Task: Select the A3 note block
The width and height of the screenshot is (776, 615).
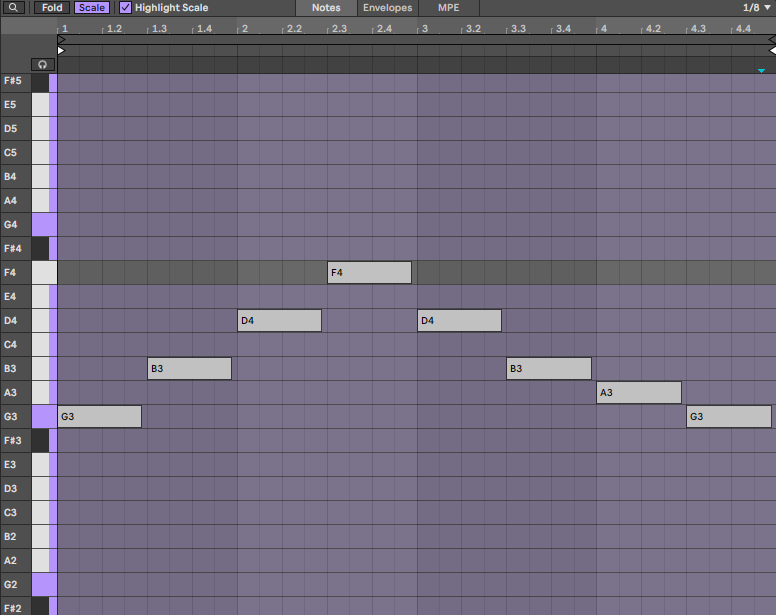Action: (x=639, y=392)
